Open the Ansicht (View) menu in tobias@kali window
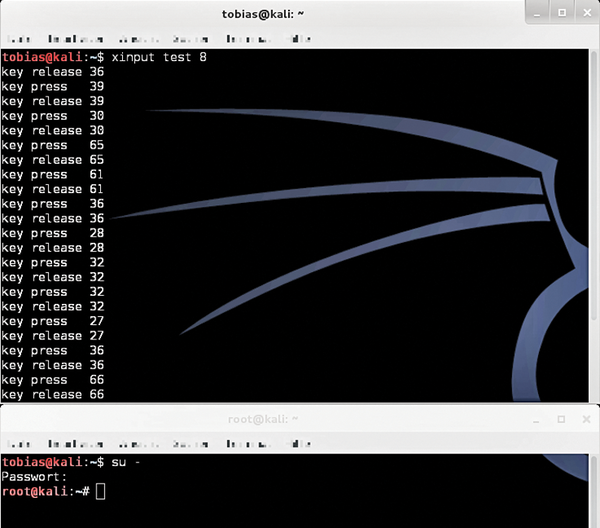The height and width of the screenshot is (528, 600). click(x=139, y=39)
